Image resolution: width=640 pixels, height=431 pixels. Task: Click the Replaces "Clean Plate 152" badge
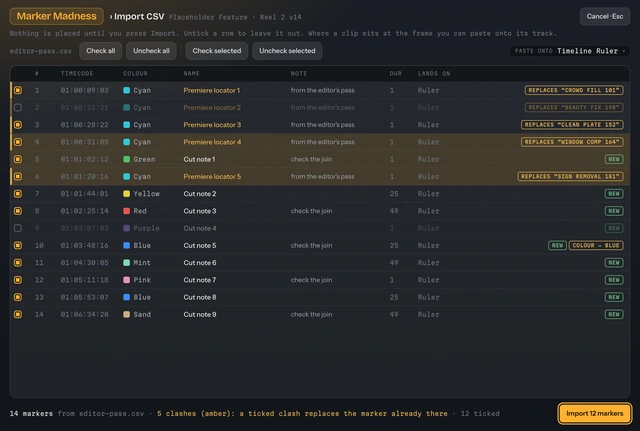[572, 125]
